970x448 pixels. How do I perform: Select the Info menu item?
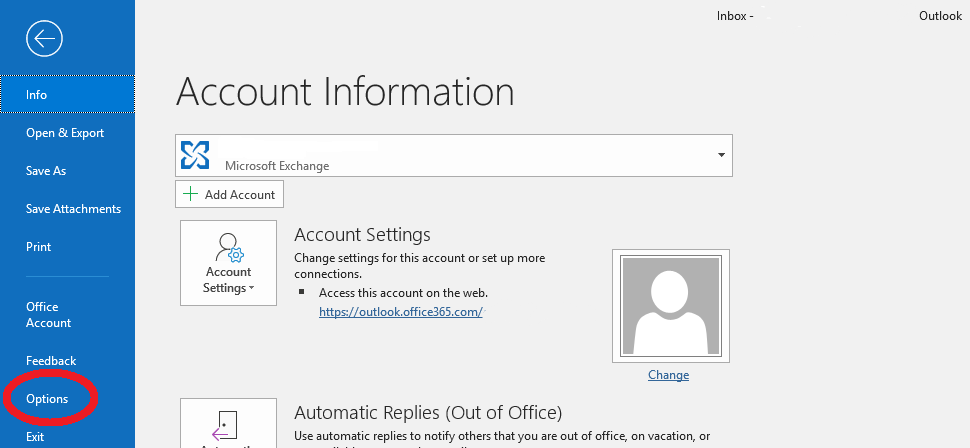67,95
